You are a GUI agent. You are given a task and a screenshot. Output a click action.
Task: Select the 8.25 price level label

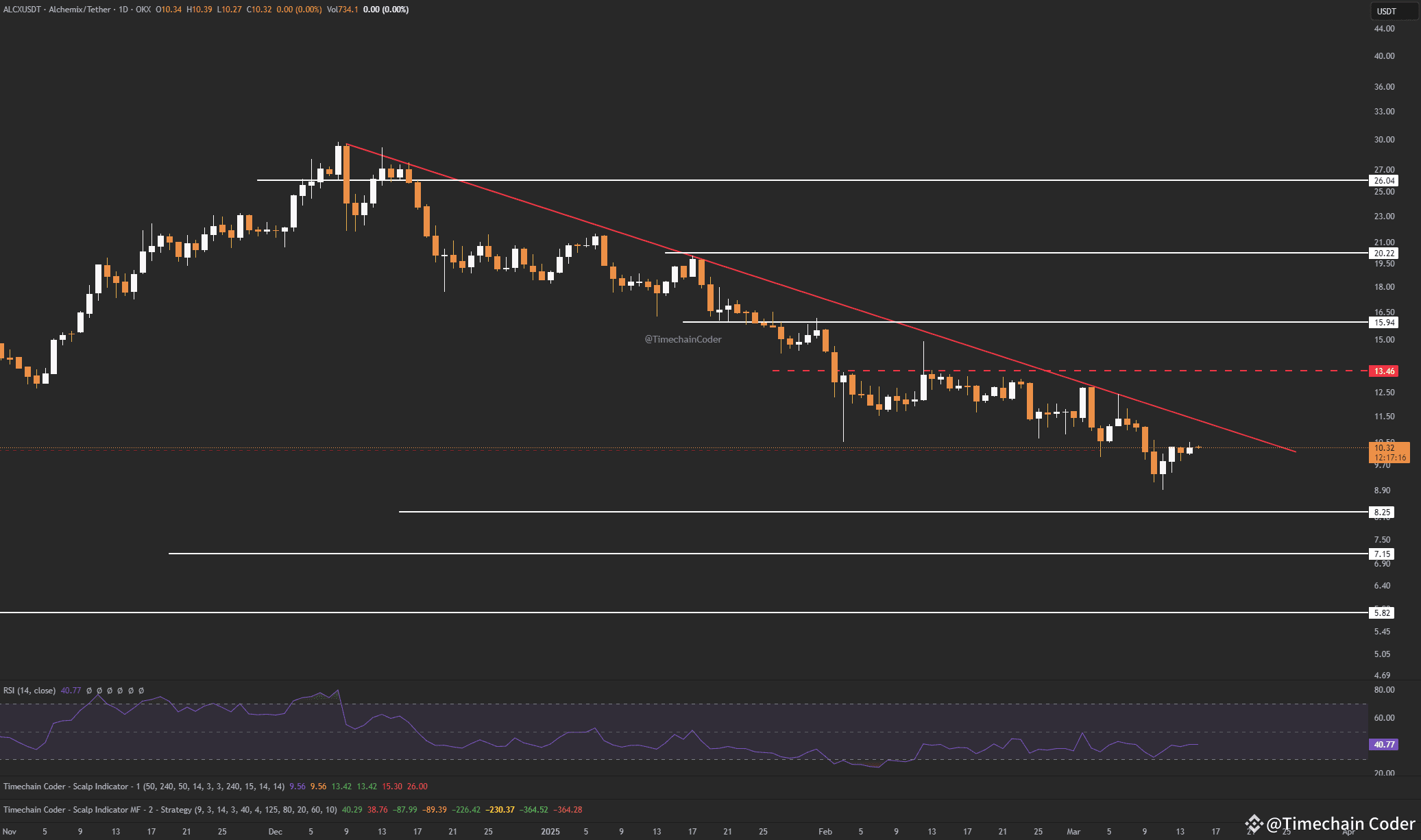pos(1382,512)
